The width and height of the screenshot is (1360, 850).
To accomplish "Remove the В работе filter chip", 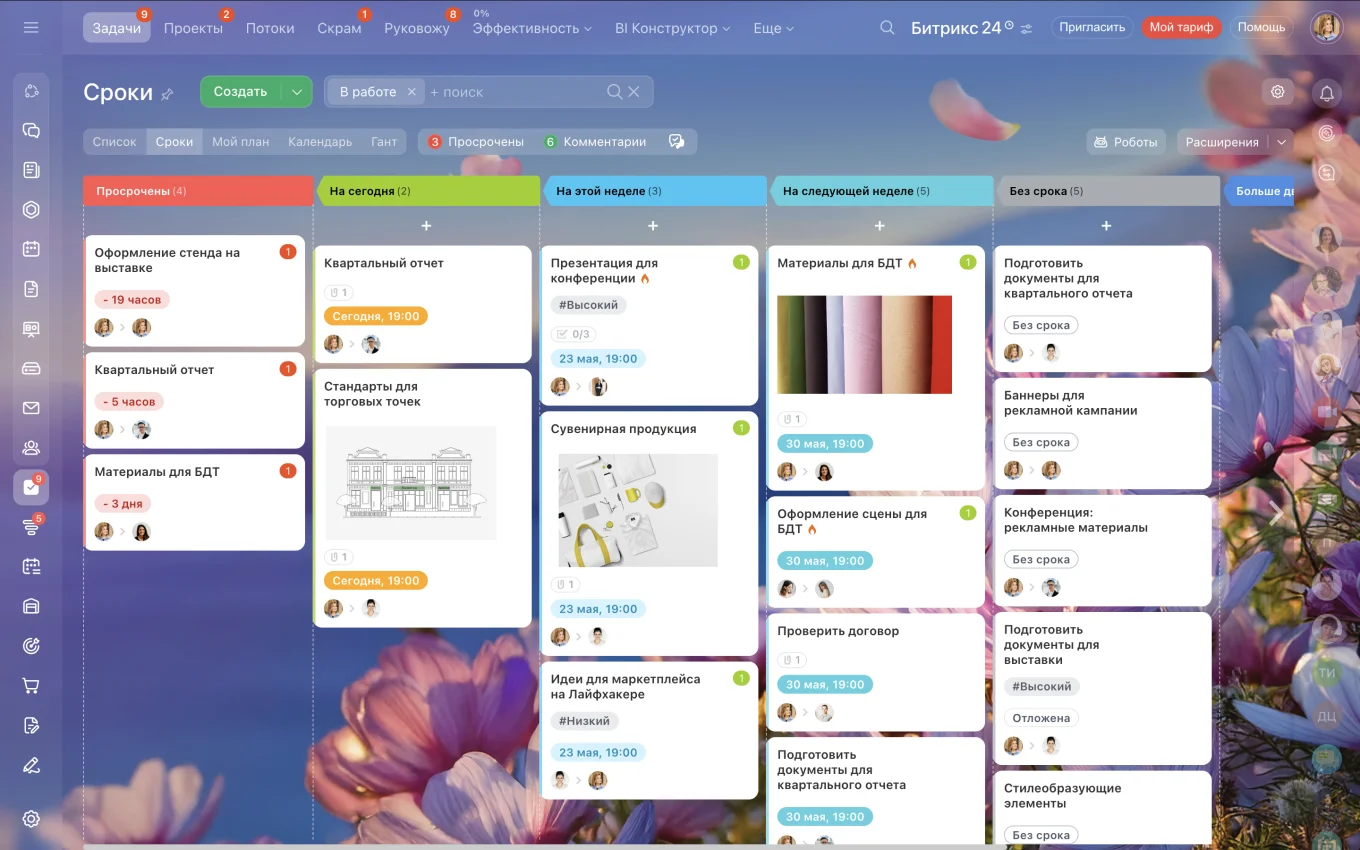I will (x=411, y=92).
